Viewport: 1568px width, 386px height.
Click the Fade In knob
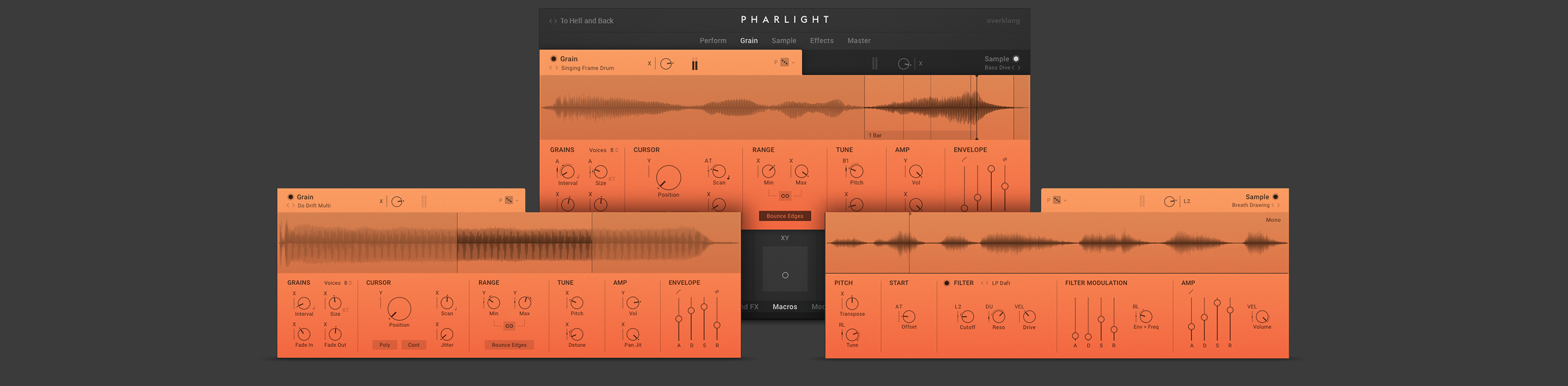point(304,334)
